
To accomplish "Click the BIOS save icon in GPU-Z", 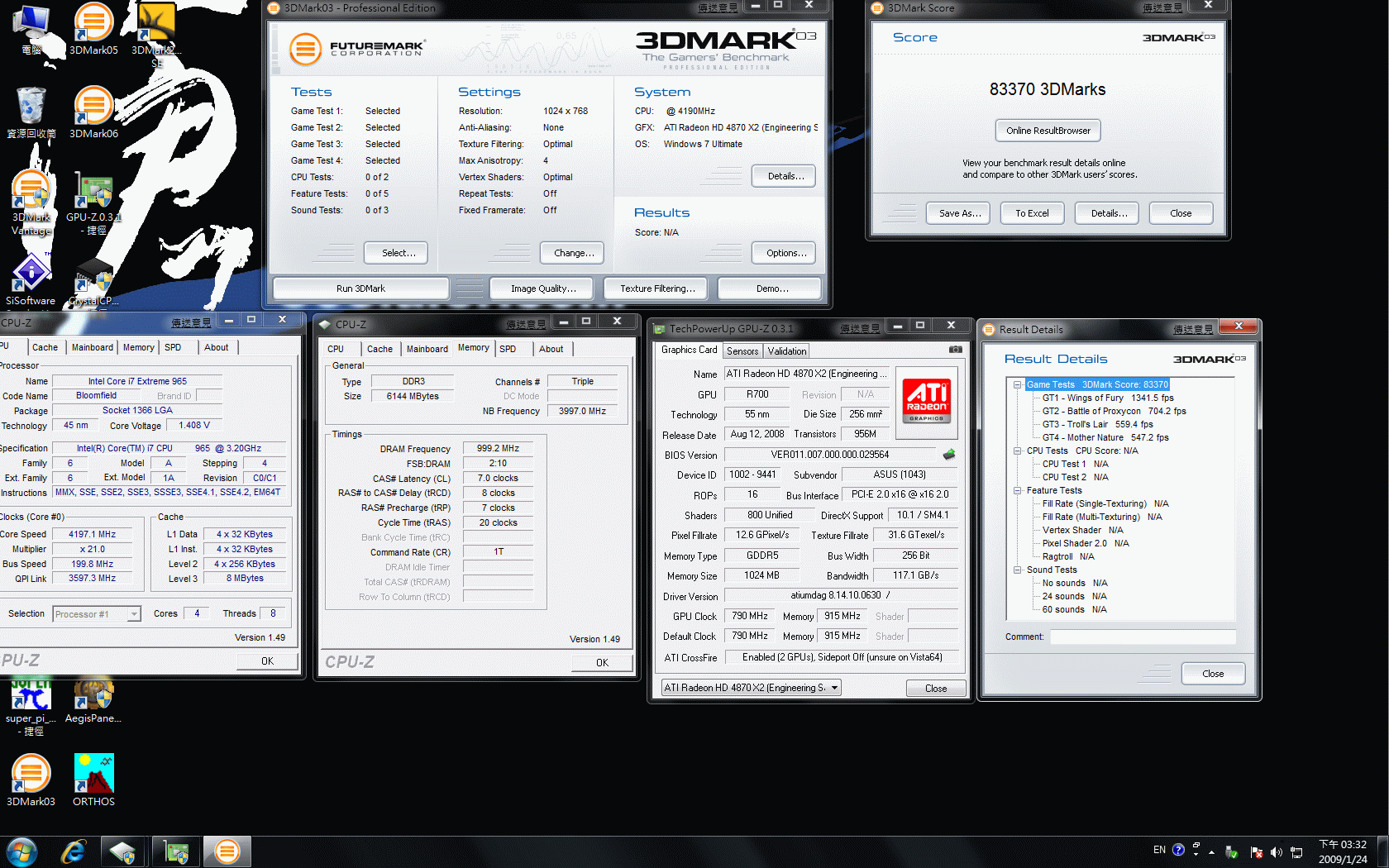I will pos(948,455).
